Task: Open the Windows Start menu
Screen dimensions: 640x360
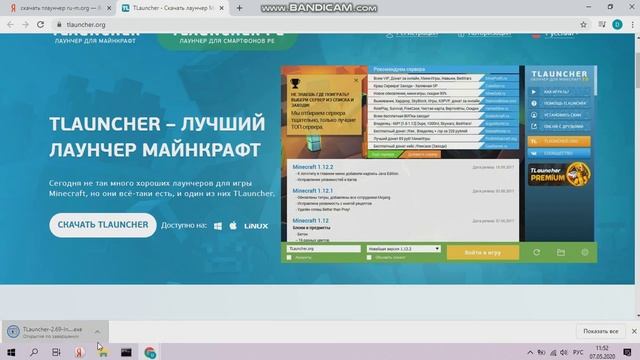Action: click(11, 352)
